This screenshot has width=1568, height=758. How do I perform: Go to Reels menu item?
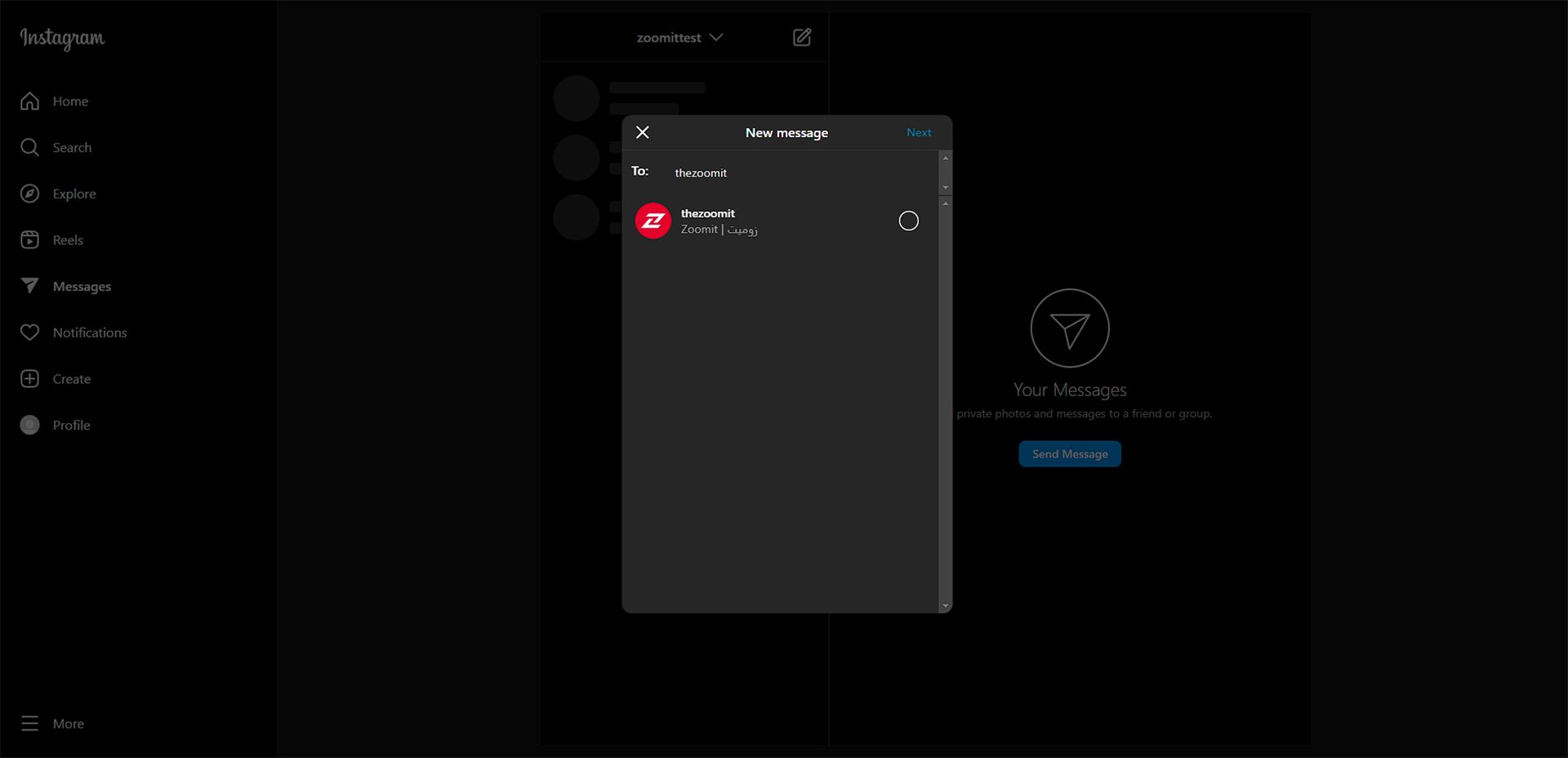[x=68, y=240]
